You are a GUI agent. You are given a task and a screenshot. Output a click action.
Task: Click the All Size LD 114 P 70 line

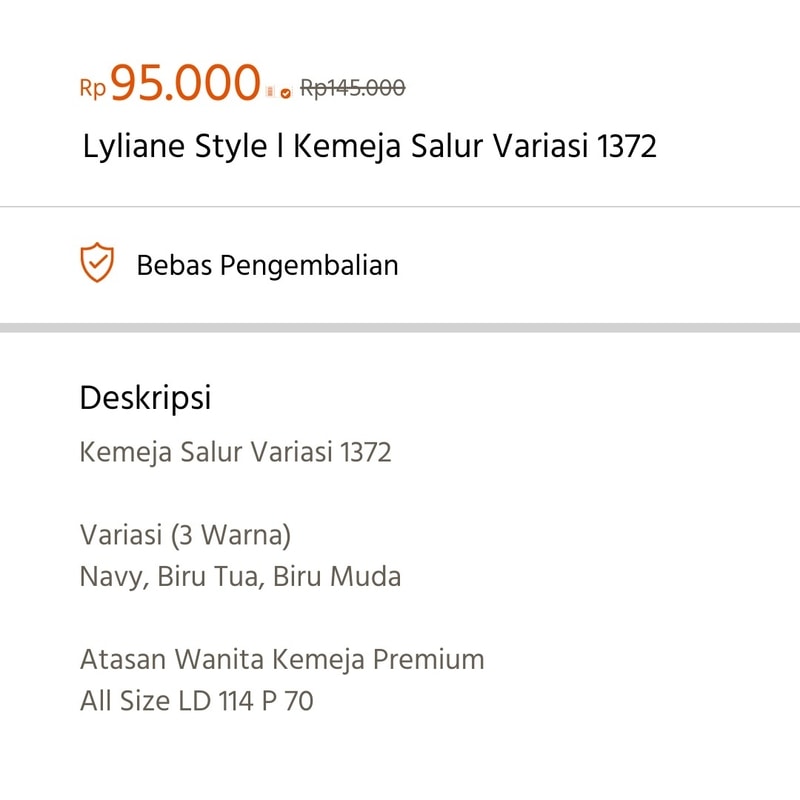pos(197,701)
